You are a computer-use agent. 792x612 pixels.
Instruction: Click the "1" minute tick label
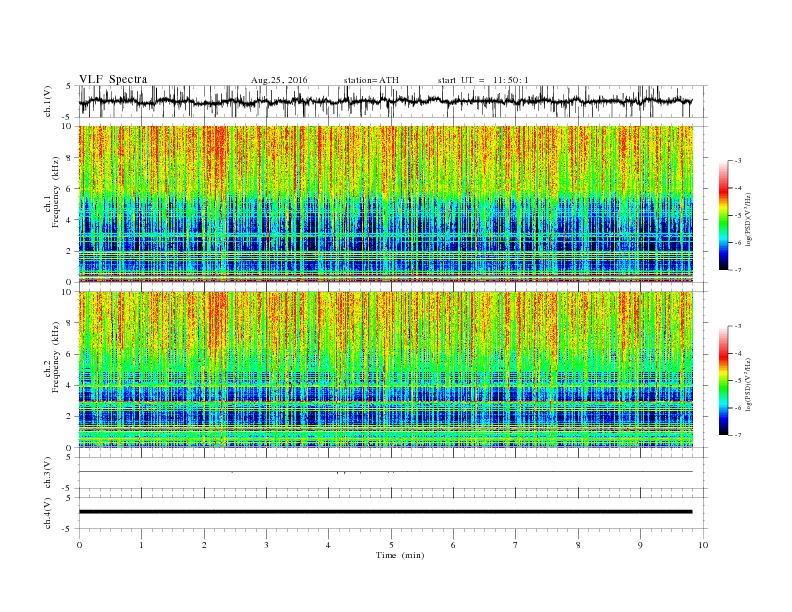coord(141,545)
